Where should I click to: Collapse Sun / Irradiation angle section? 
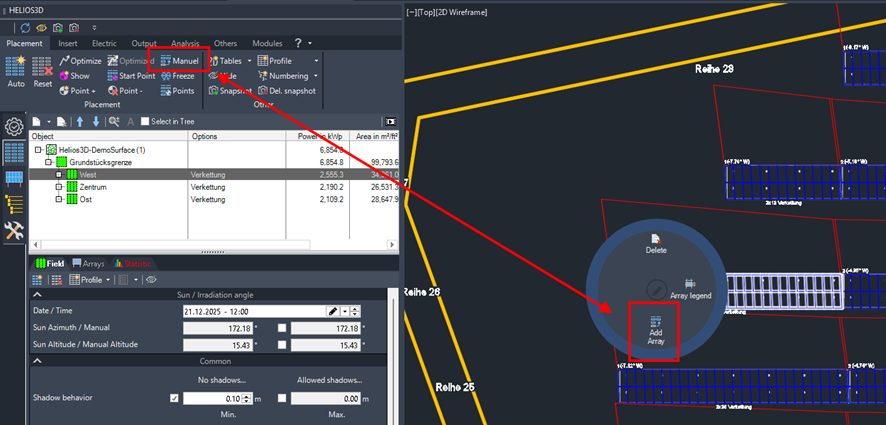point(37,295)
